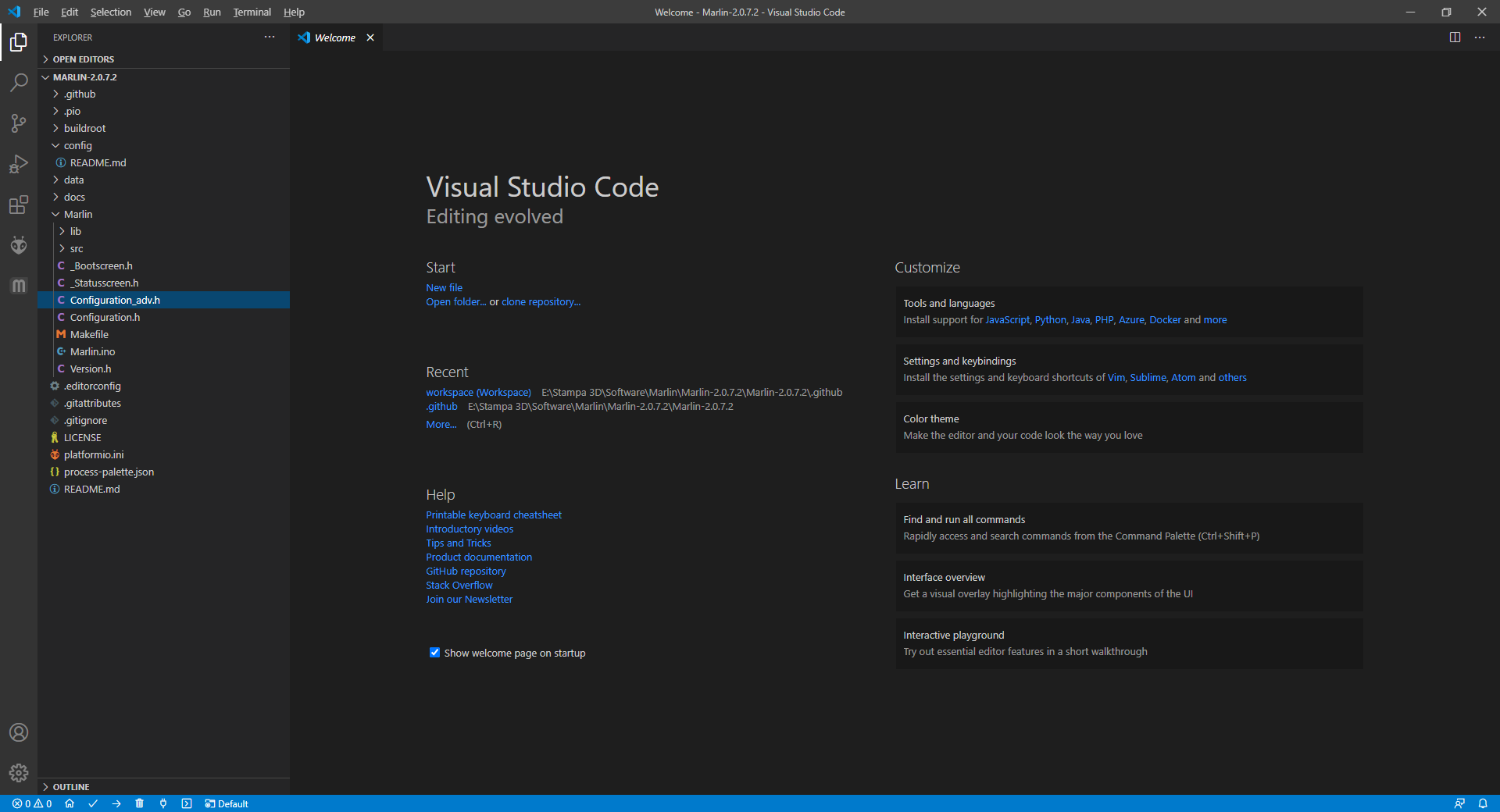
Task: Open the Manage gear icon
Action: click(18, 772)
